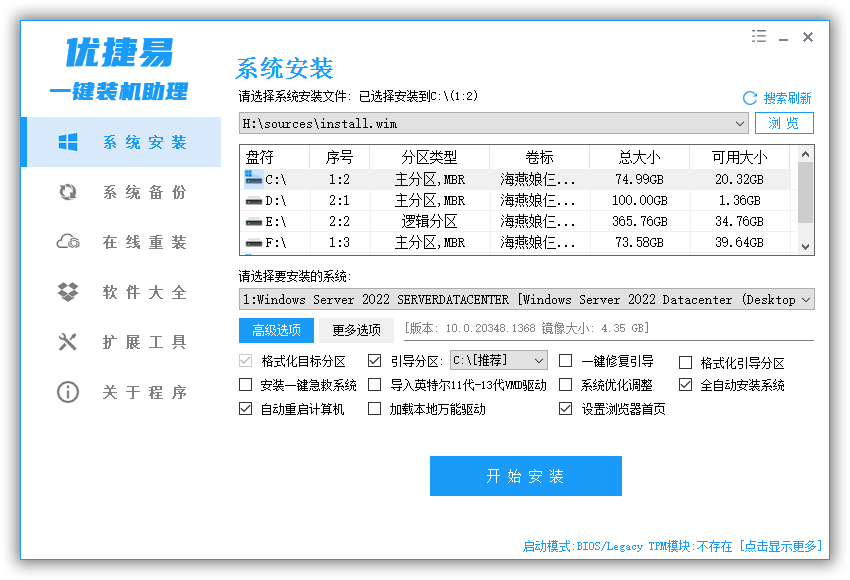Open 关于程序 sidebar menu item
Viewport: 850px width, 580px height.
[122, 391]
